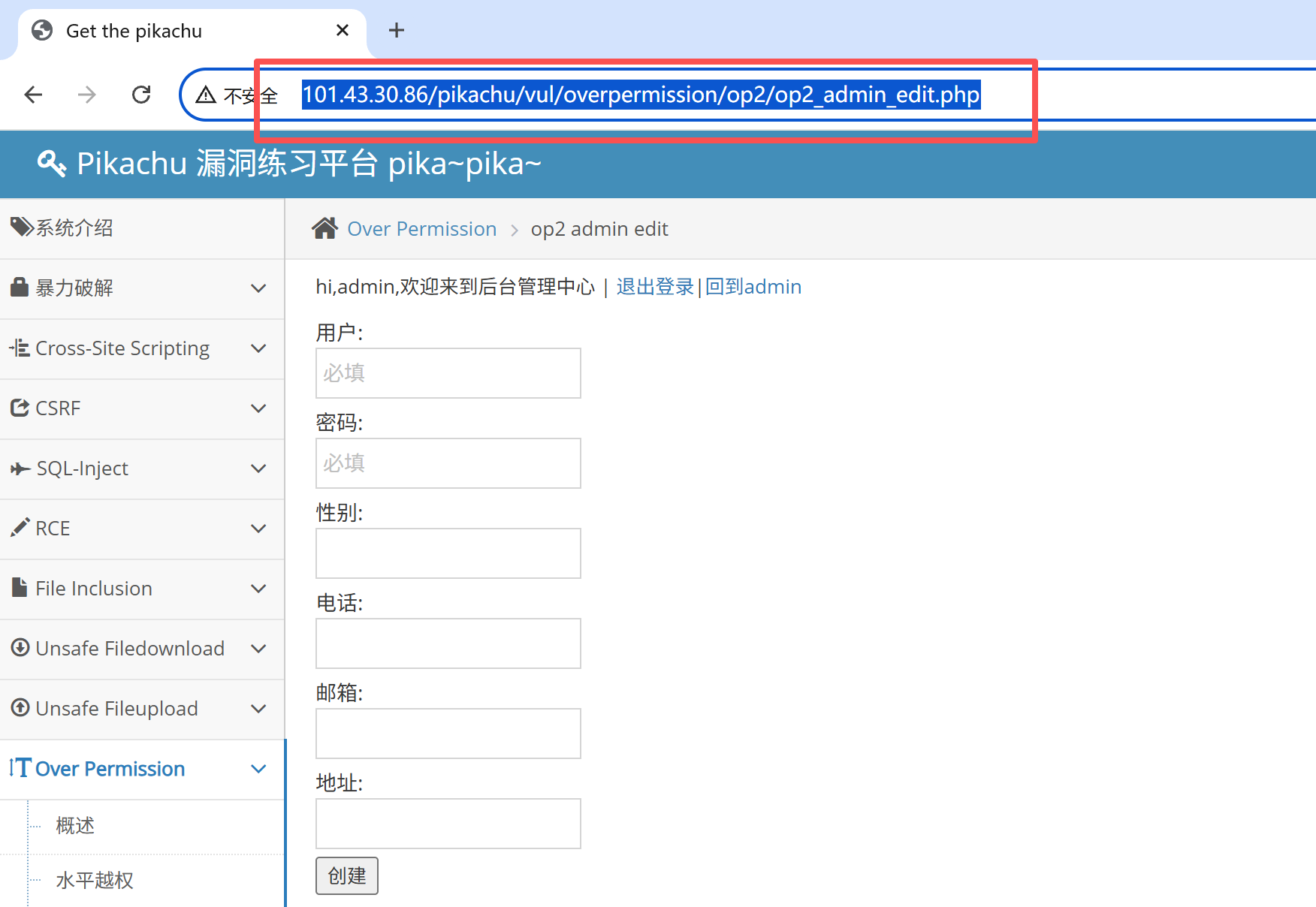The height and width of the screenshot is (907, 1316).
Task: Click the tag icon beside 系统介绍
Action: coord(22,227)
